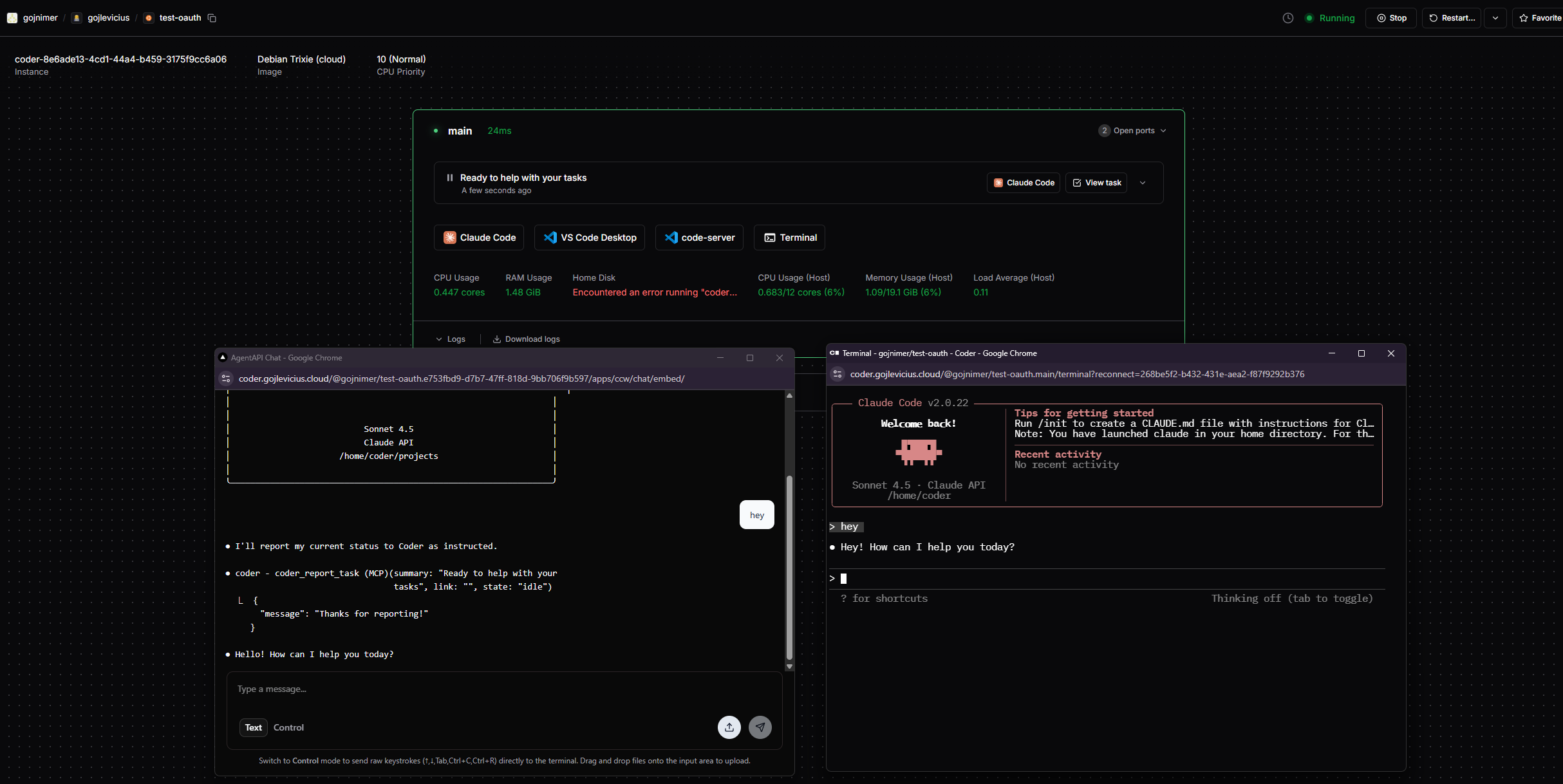Image resolution: width=1563 pixels, height=784 pixels.
Task: Click the send message paper-plane icon
Action: tap(760, 727)
